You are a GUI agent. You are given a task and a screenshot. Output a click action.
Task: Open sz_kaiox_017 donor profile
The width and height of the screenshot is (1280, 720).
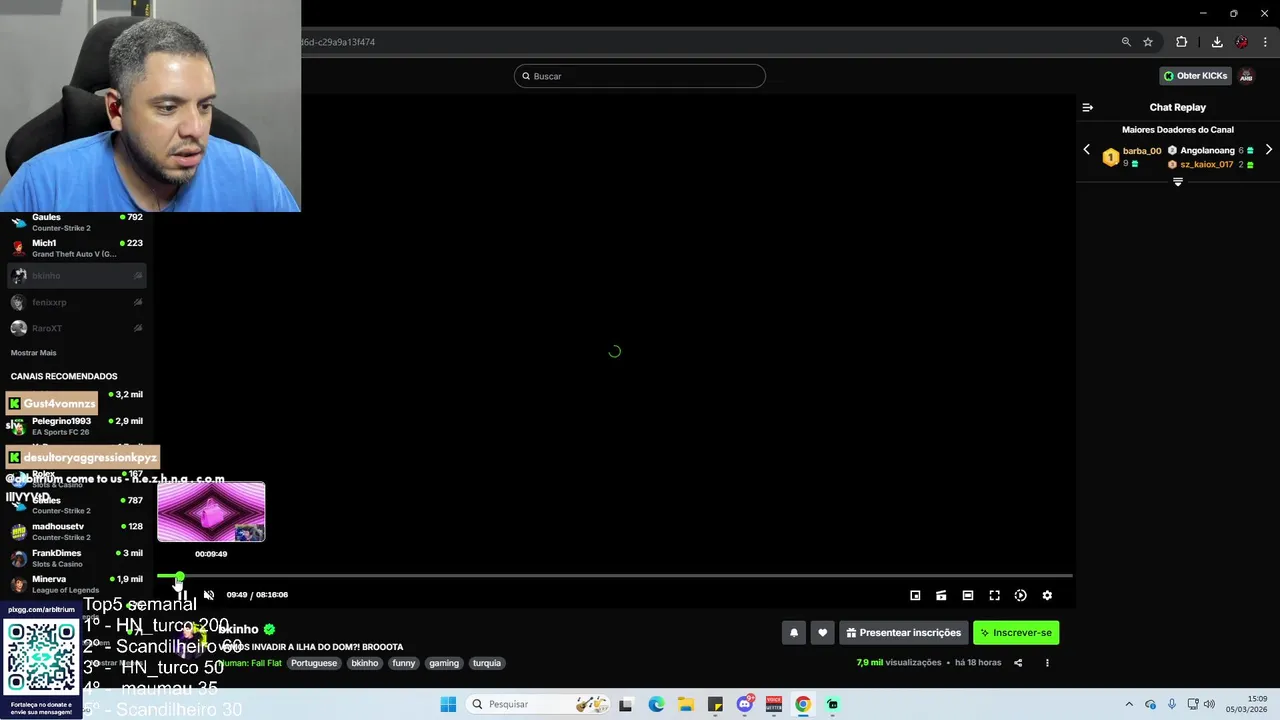point(1207,164)
